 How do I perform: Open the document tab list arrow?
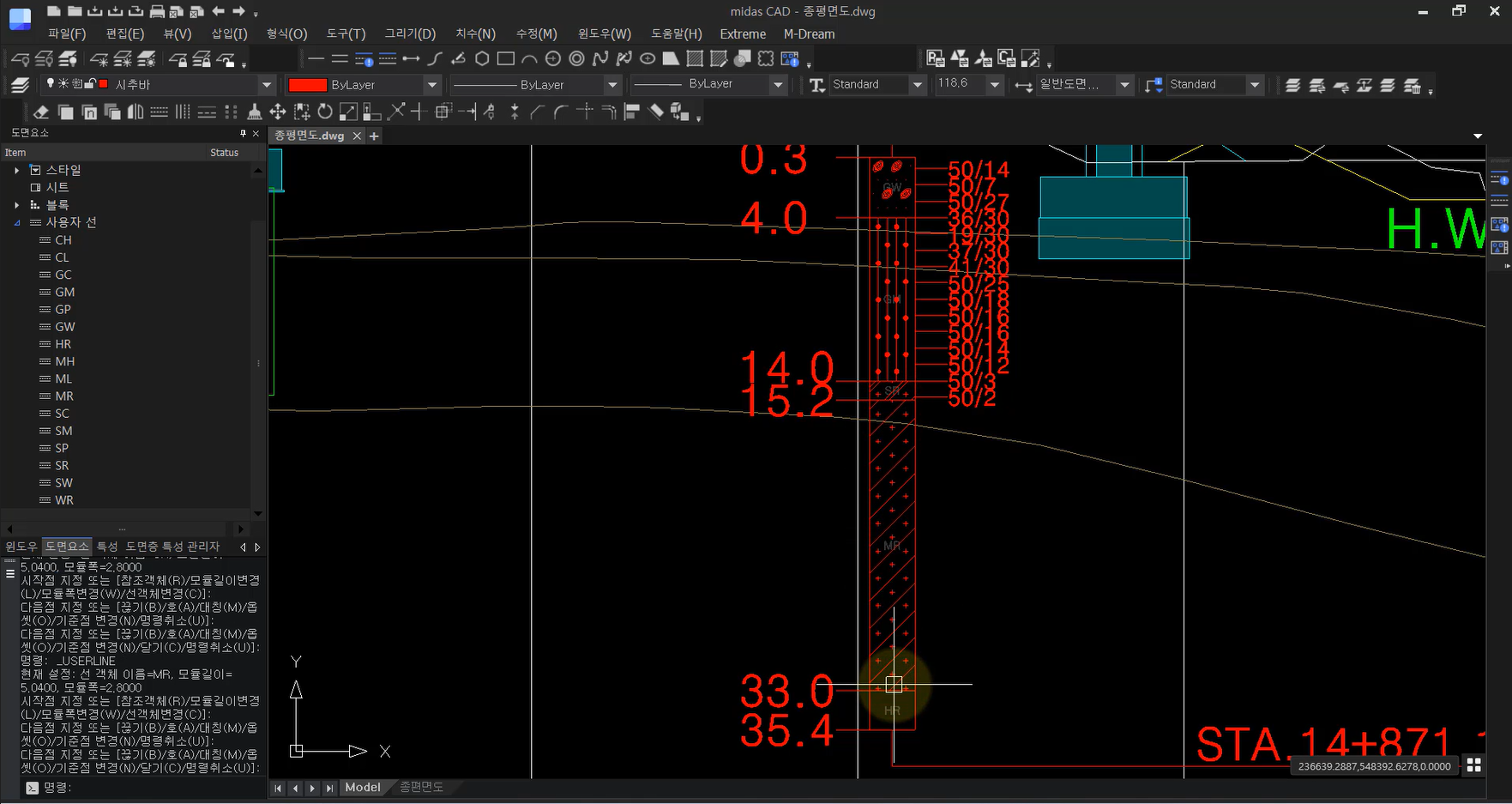point(1478,136)
